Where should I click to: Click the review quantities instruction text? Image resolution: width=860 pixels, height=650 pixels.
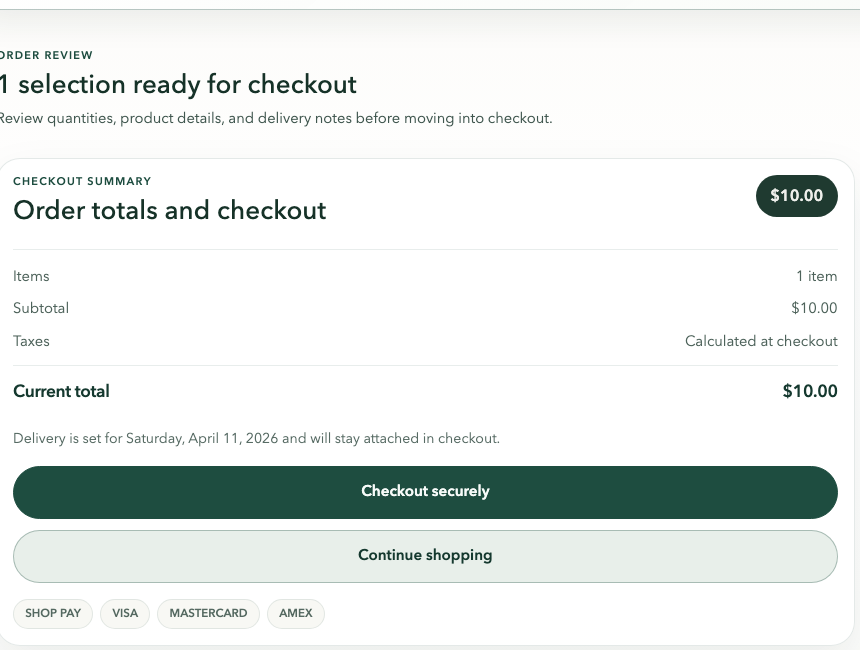pyautogui.click(x=277, y=118)
